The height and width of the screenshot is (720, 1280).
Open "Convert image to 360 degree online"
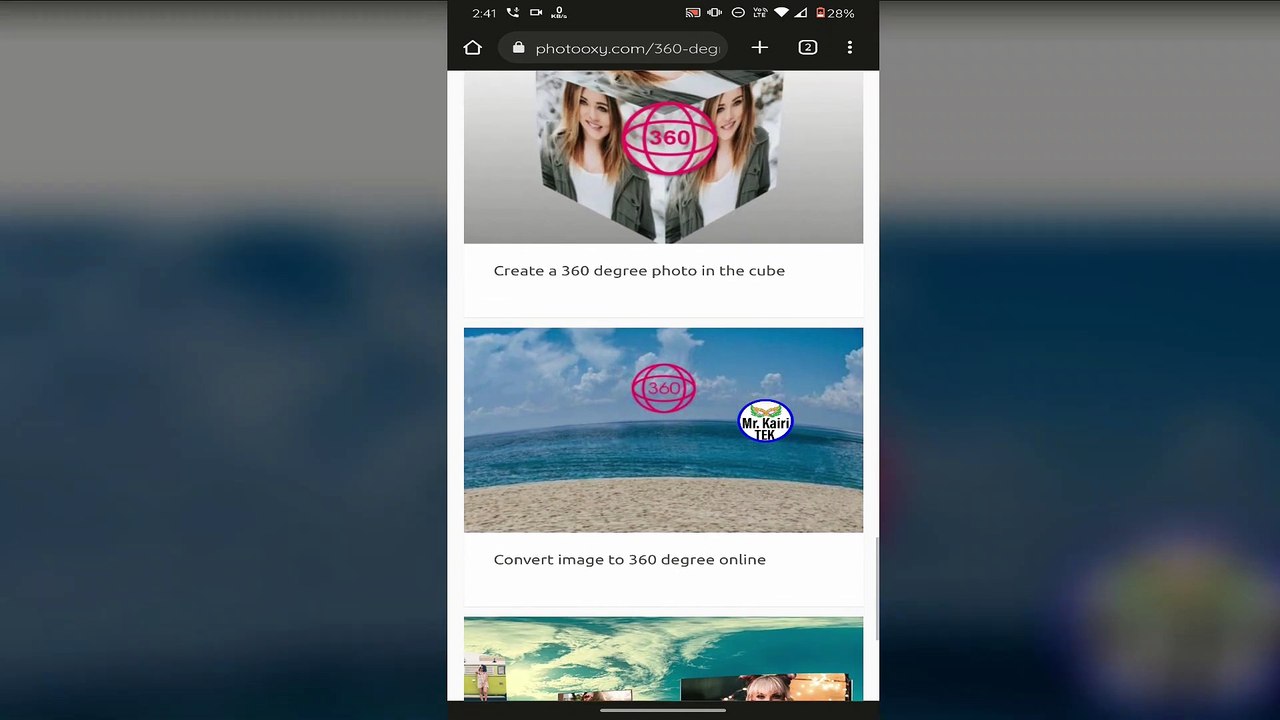pyautogui.click(x=630, y=560)
